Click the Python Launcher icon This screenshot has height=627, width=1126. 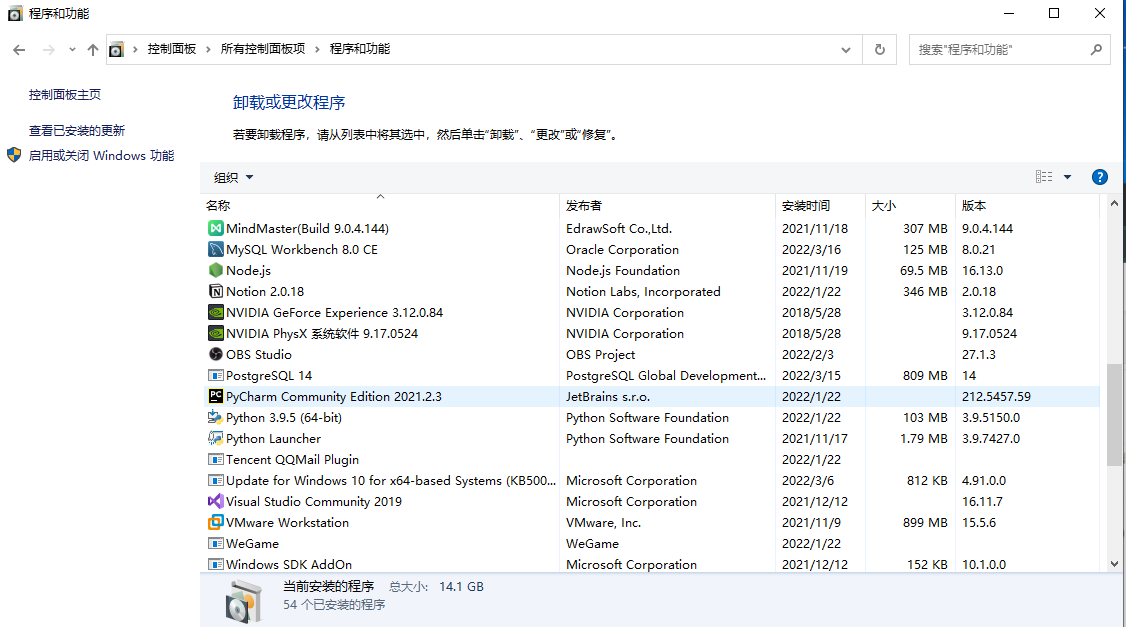pyautogui.click(x=215, y=438)
